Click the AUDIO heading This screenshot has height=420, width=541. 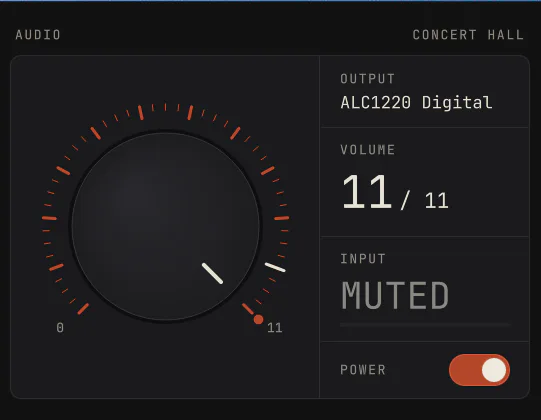38,35
